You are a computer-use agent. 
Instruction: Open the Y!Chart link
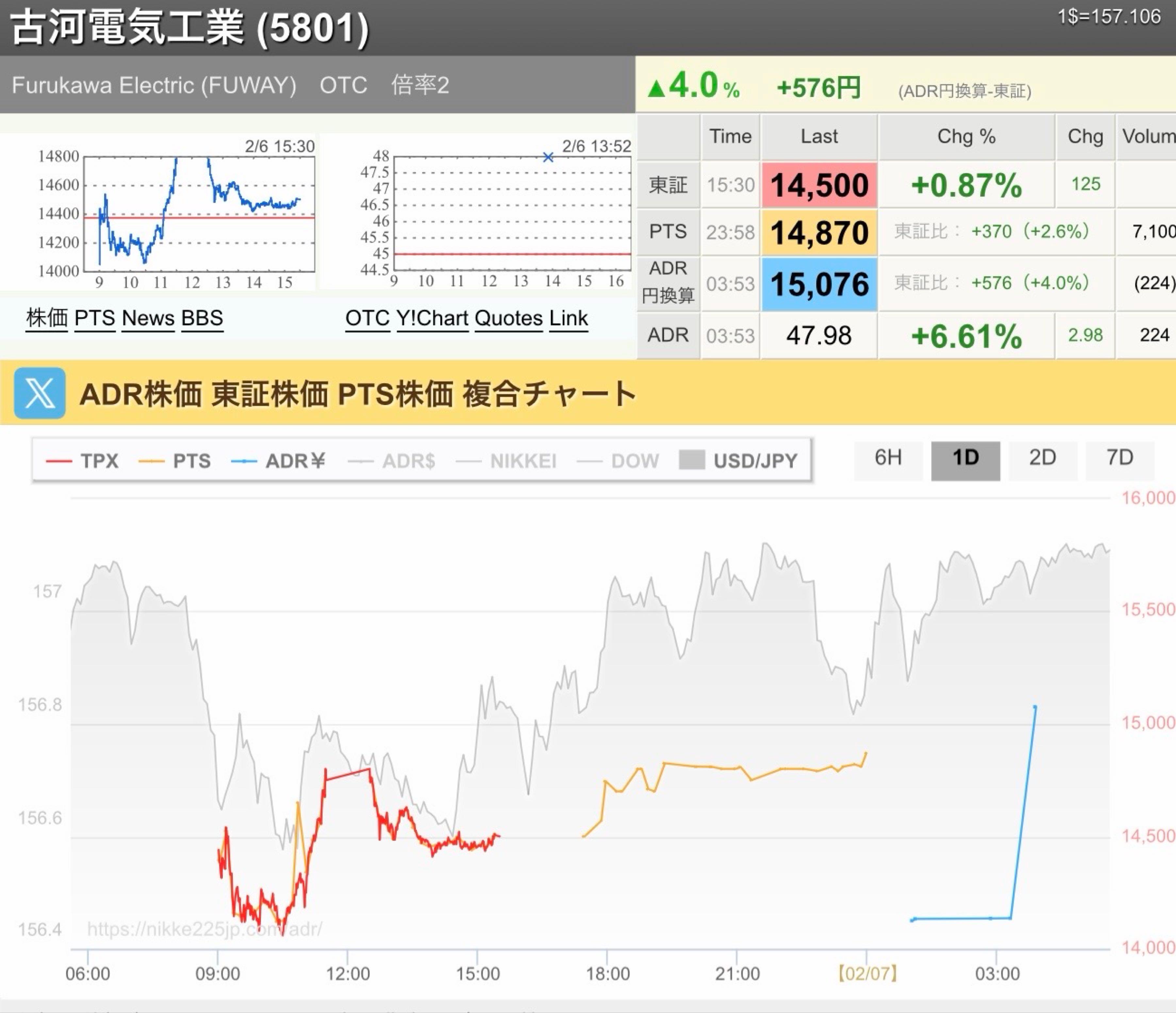433,319
